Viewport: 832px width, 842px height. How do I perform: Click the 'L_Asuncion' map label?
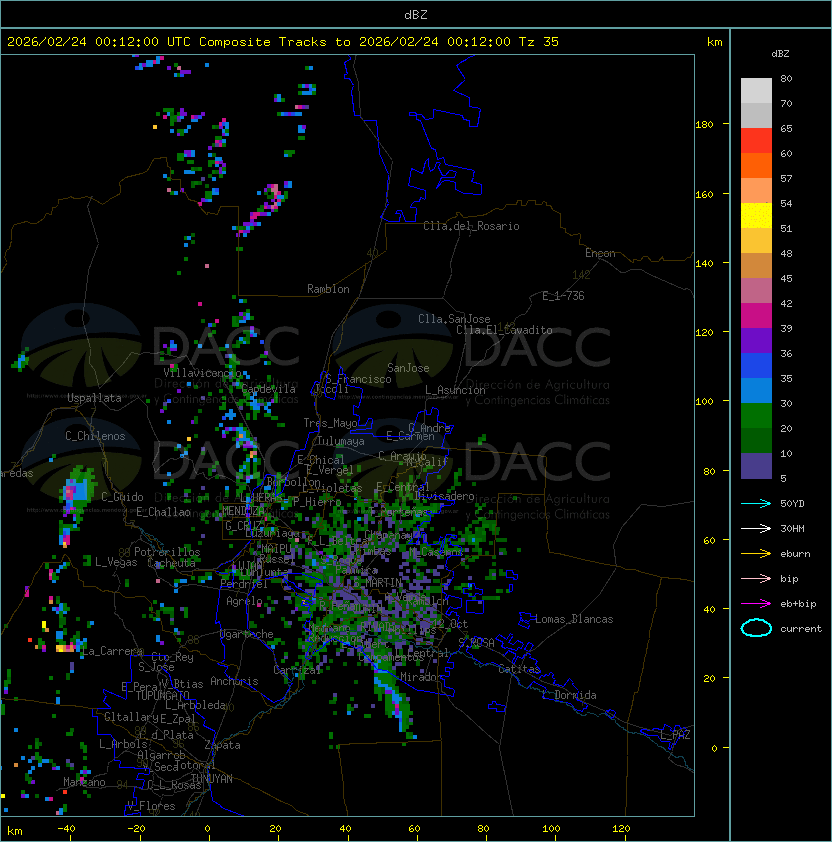tap(455, 390)
